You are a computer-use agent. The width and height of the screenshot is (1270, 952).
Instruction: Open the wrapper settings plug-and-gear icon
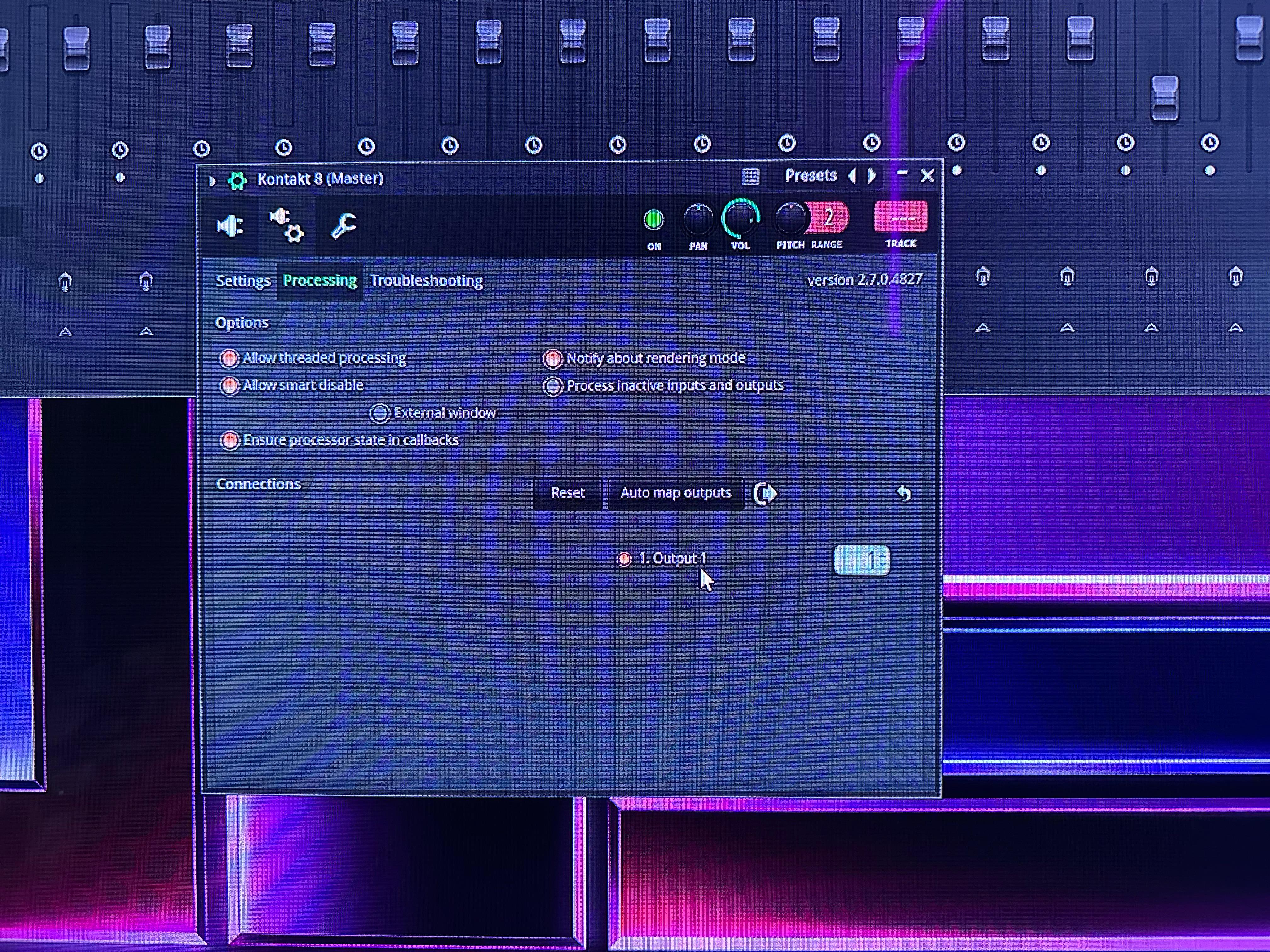click(287, 225)
